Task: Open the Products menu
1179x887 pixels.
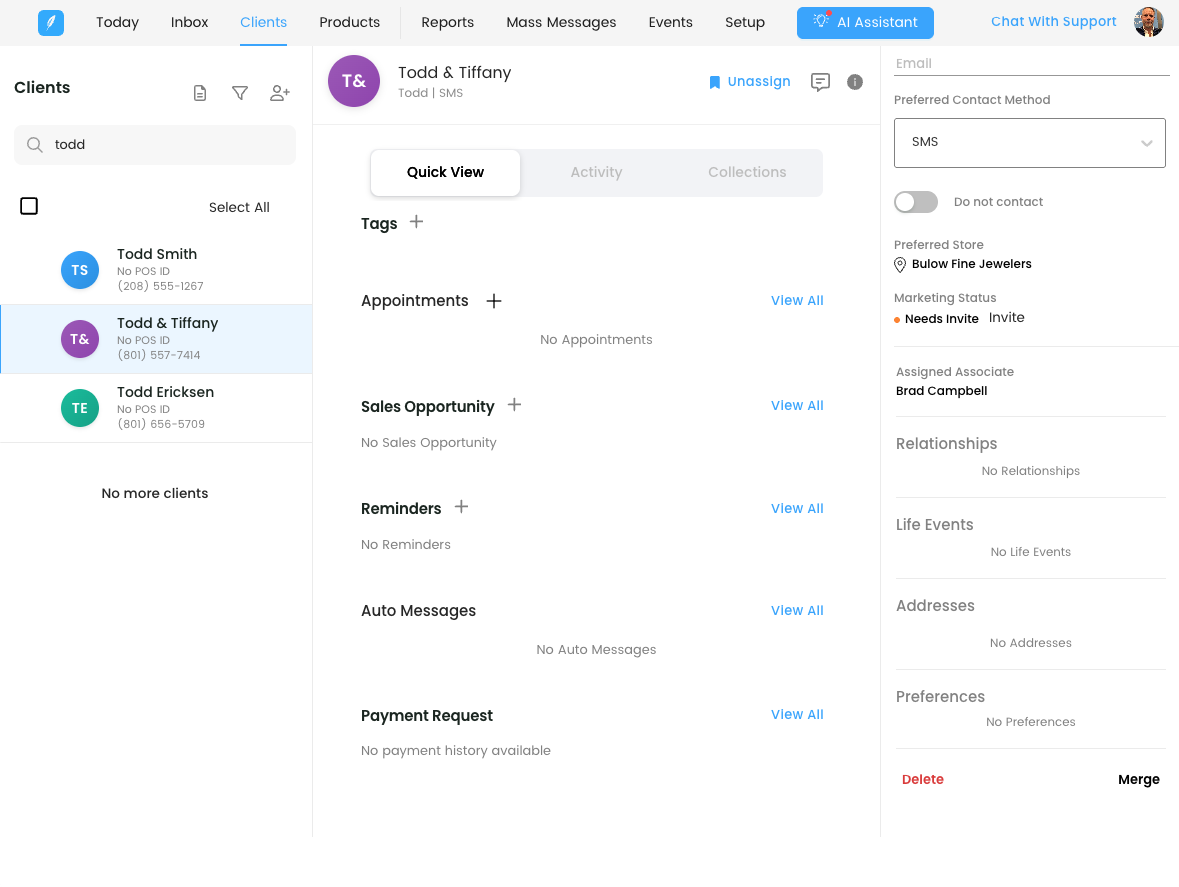Action: coord(350,23)
